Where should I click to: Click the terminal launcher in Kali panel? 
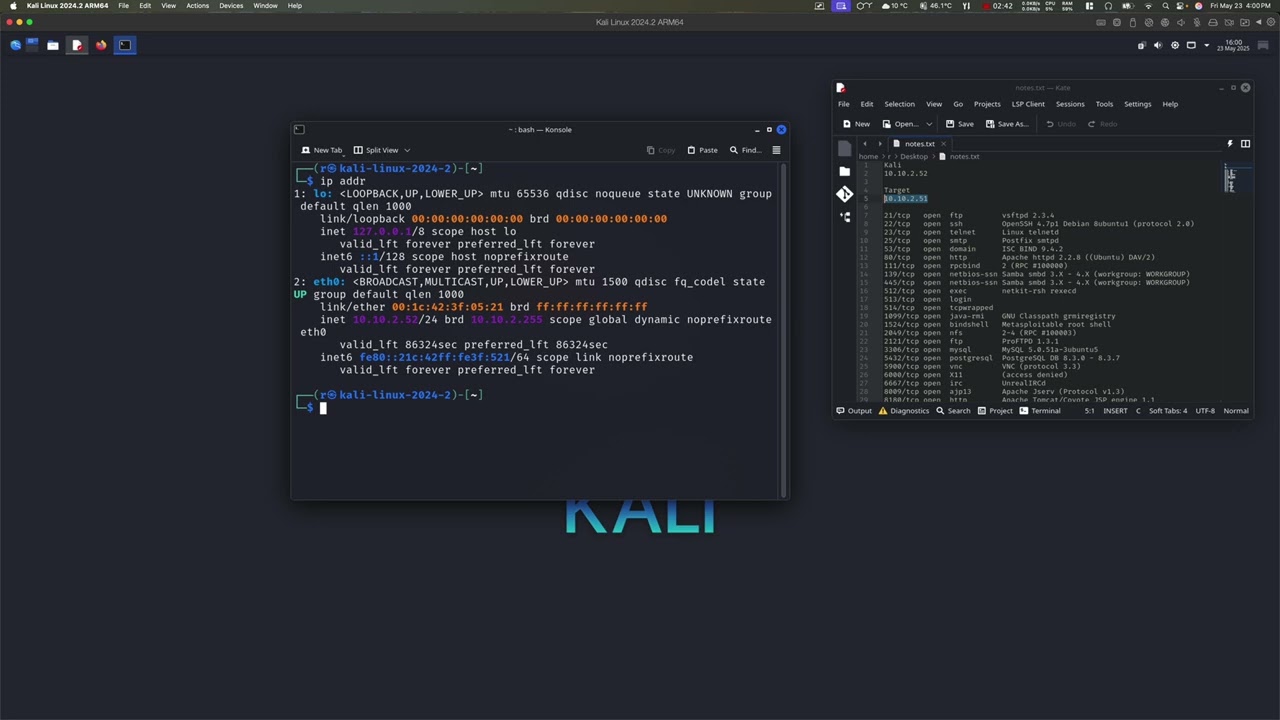pyautogui.click(x=125, y=45)
